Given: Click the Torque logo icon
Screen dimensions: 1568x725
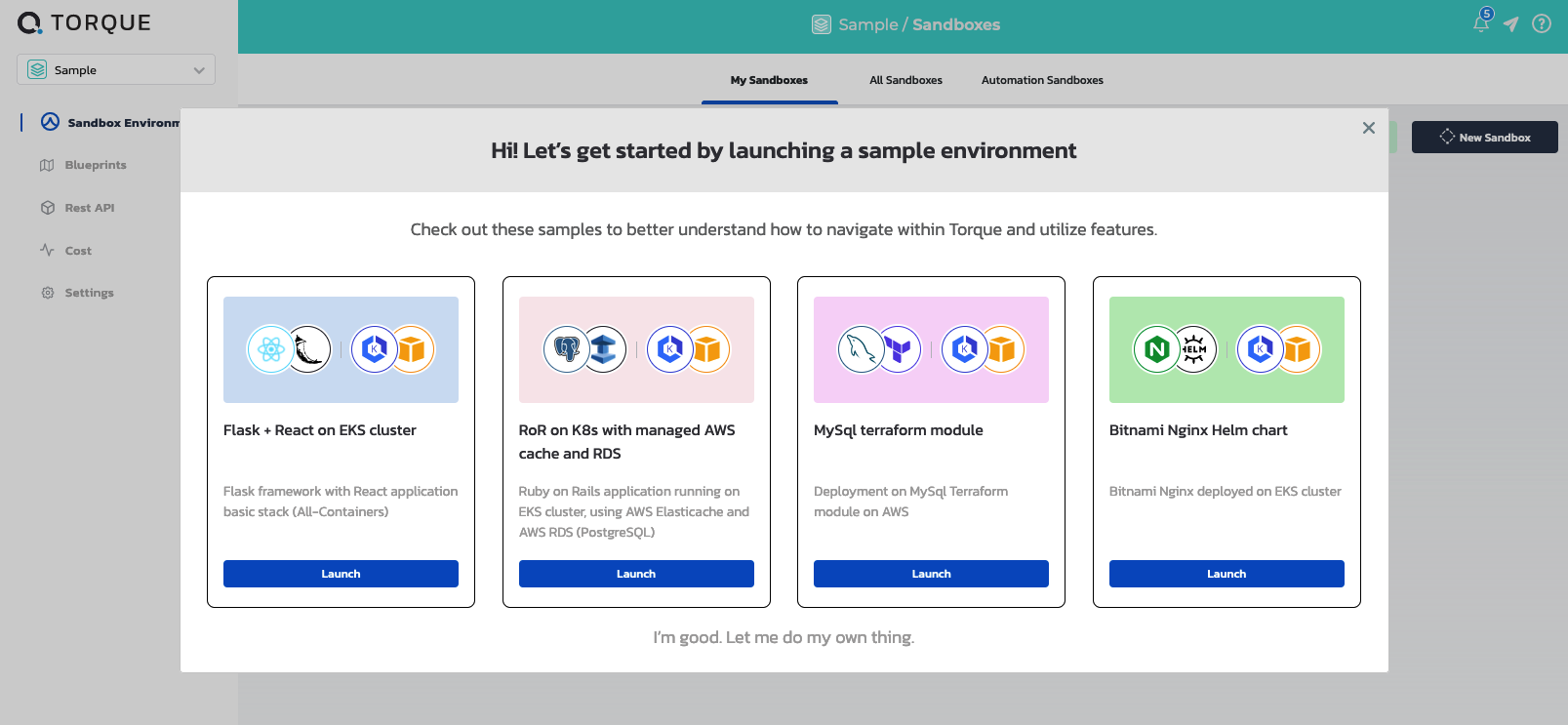Looking at the screenshot, I should click(29, 23).
